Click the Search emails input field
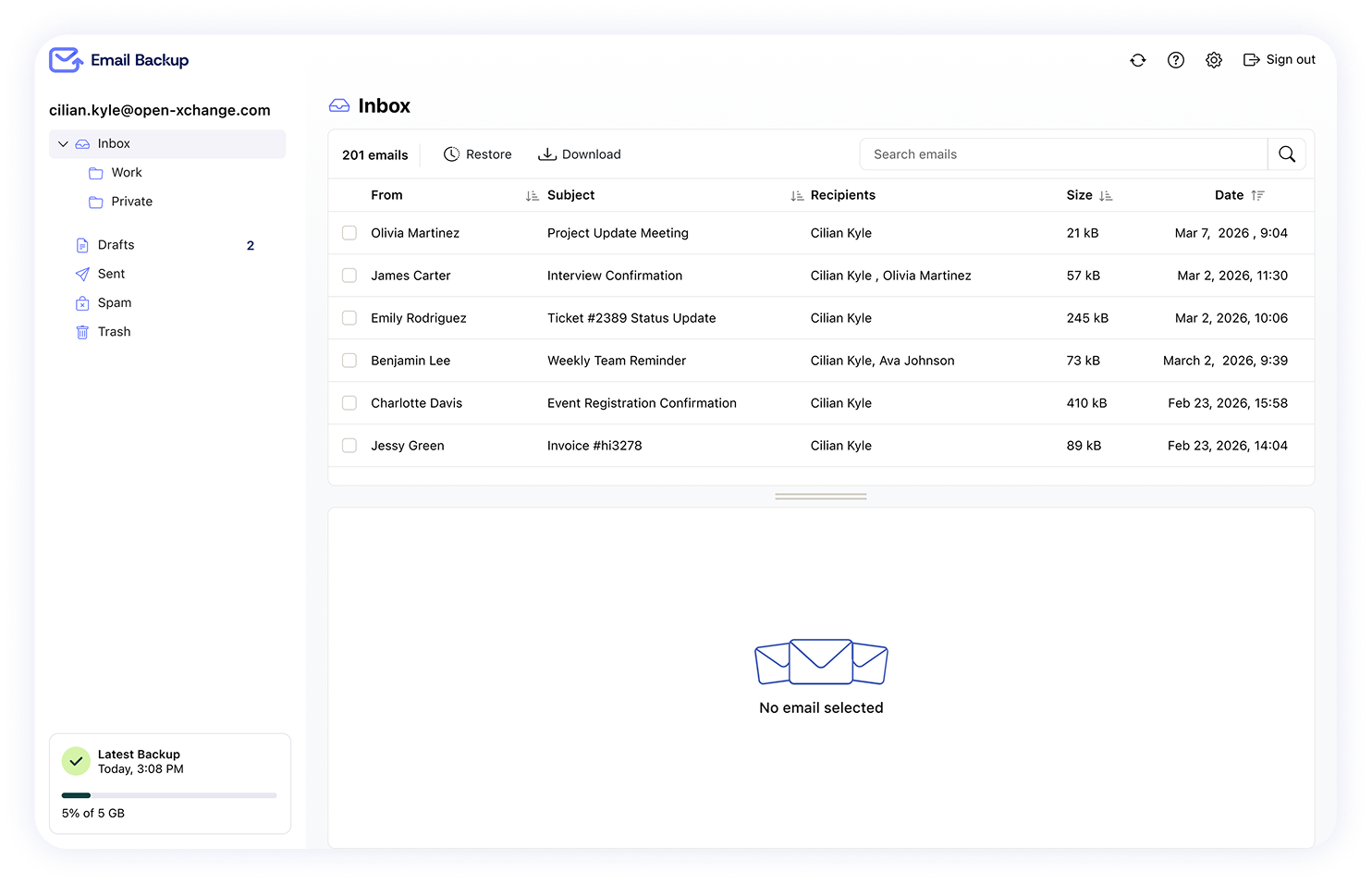 click(x=1063, y=154)
